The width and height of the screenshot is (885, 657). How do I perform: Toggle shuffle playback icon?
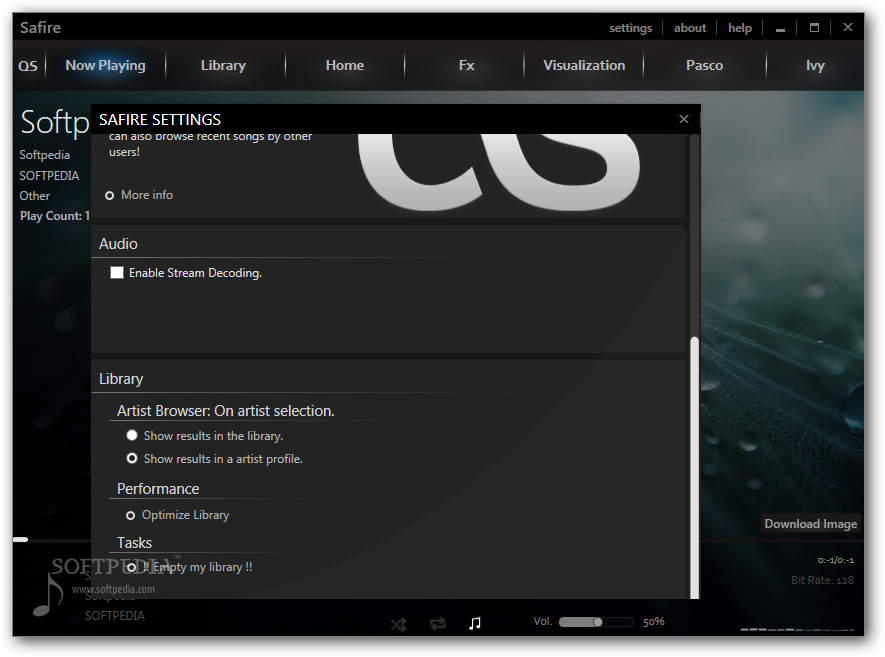pos(398,624)
